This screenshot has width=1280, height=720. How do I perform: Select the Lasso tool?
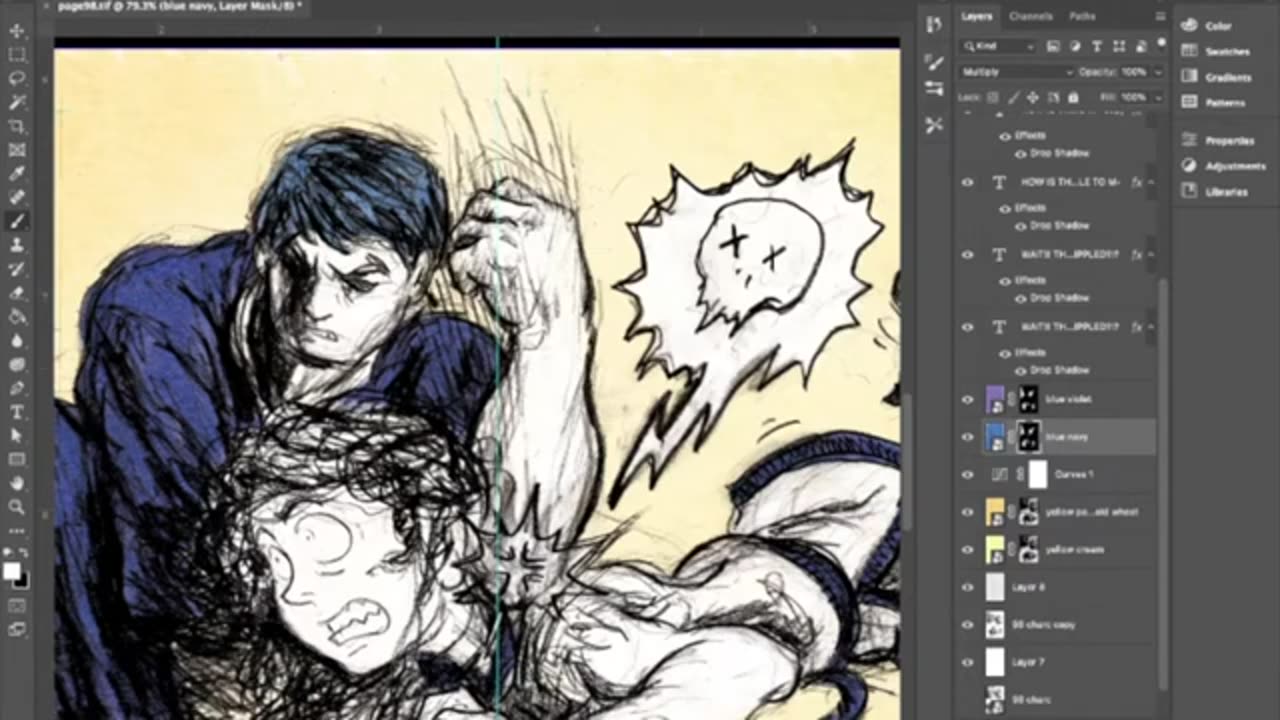17,79
